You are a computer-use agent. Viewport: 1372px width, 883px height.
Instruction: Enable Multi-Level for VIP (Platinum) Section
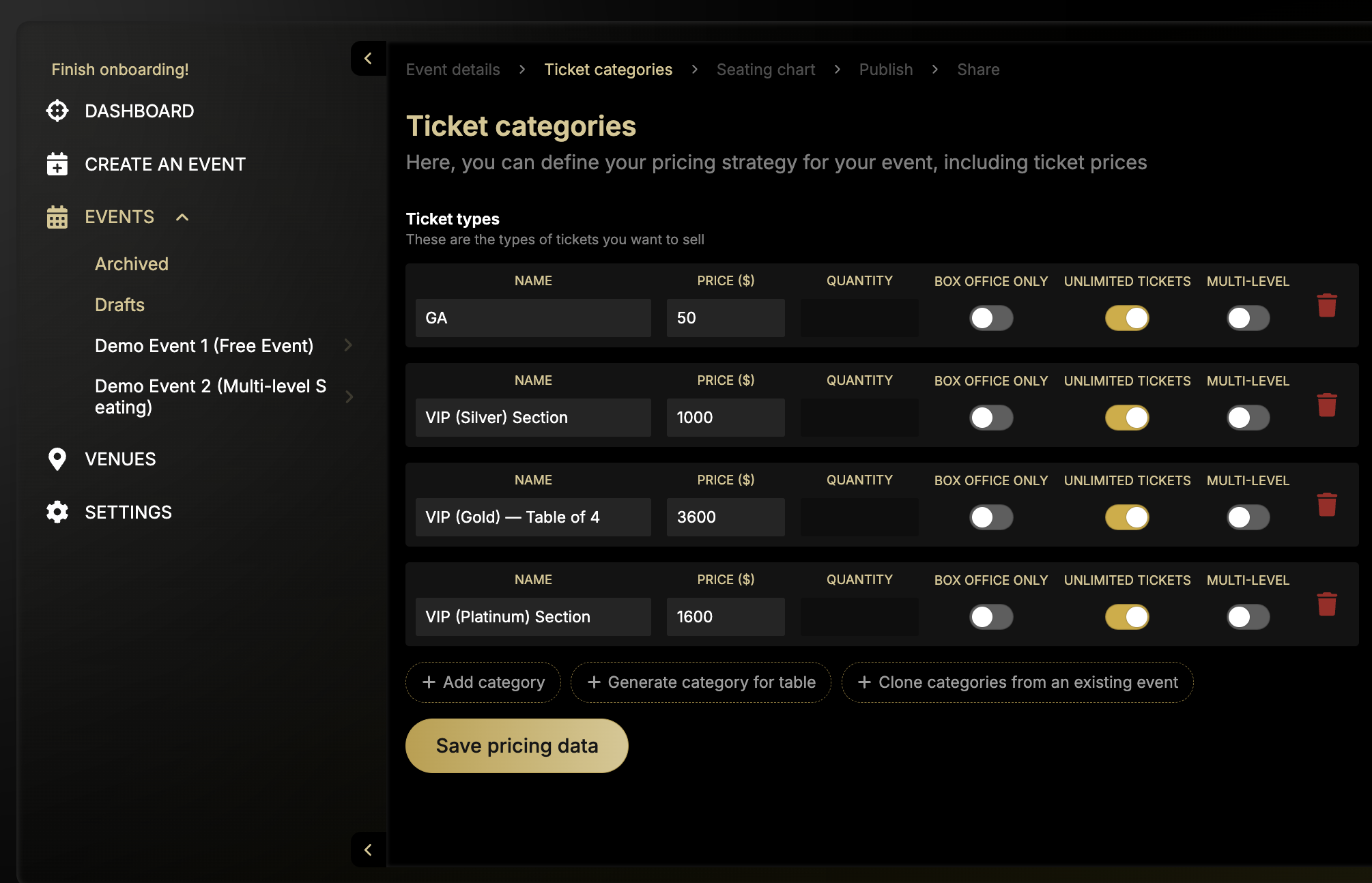tap(1248, 617)
